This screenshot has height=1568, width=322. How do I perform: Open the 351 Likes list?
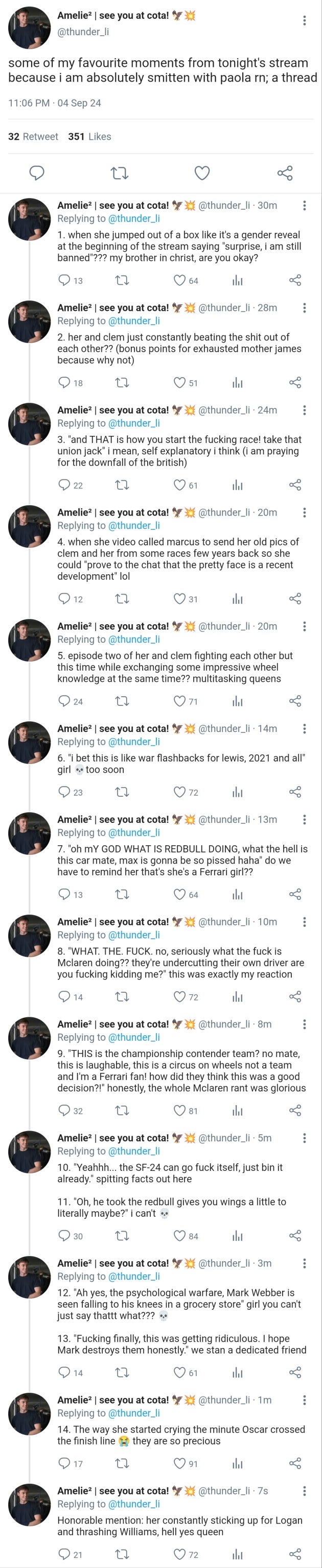(x=89, y=136)
